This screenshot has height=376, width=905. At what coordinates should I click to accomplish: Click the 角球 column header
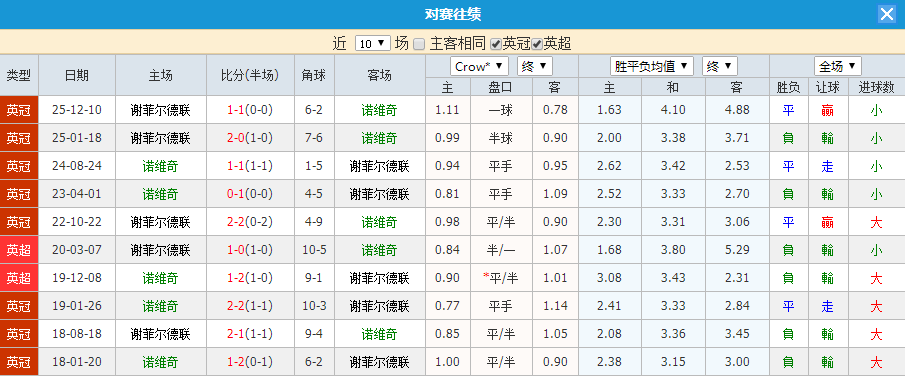click(x=313, y=75)
